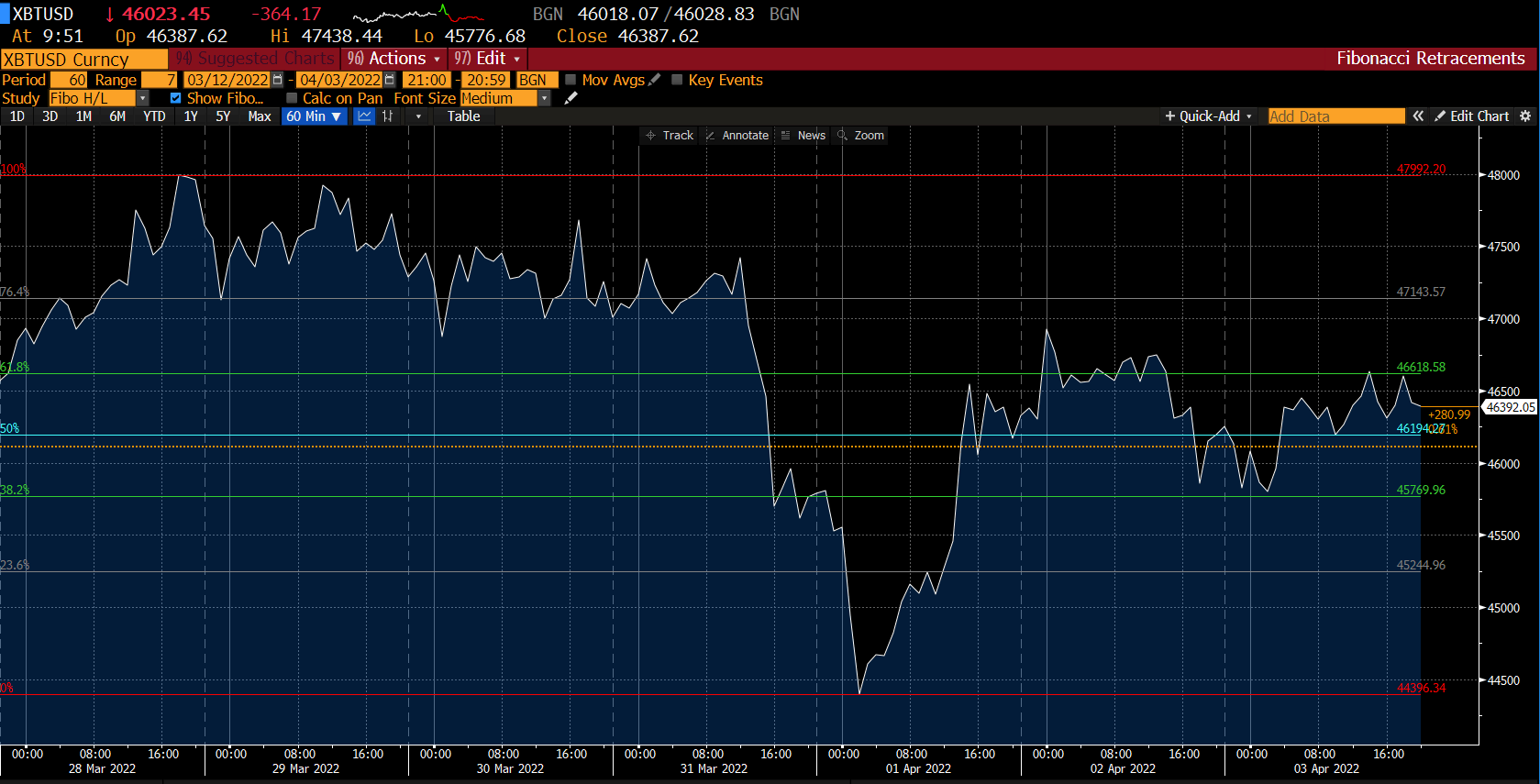Click the pencil icon beside Font Size
This screenshot has height=784, width=1540.
coord(571,98)
